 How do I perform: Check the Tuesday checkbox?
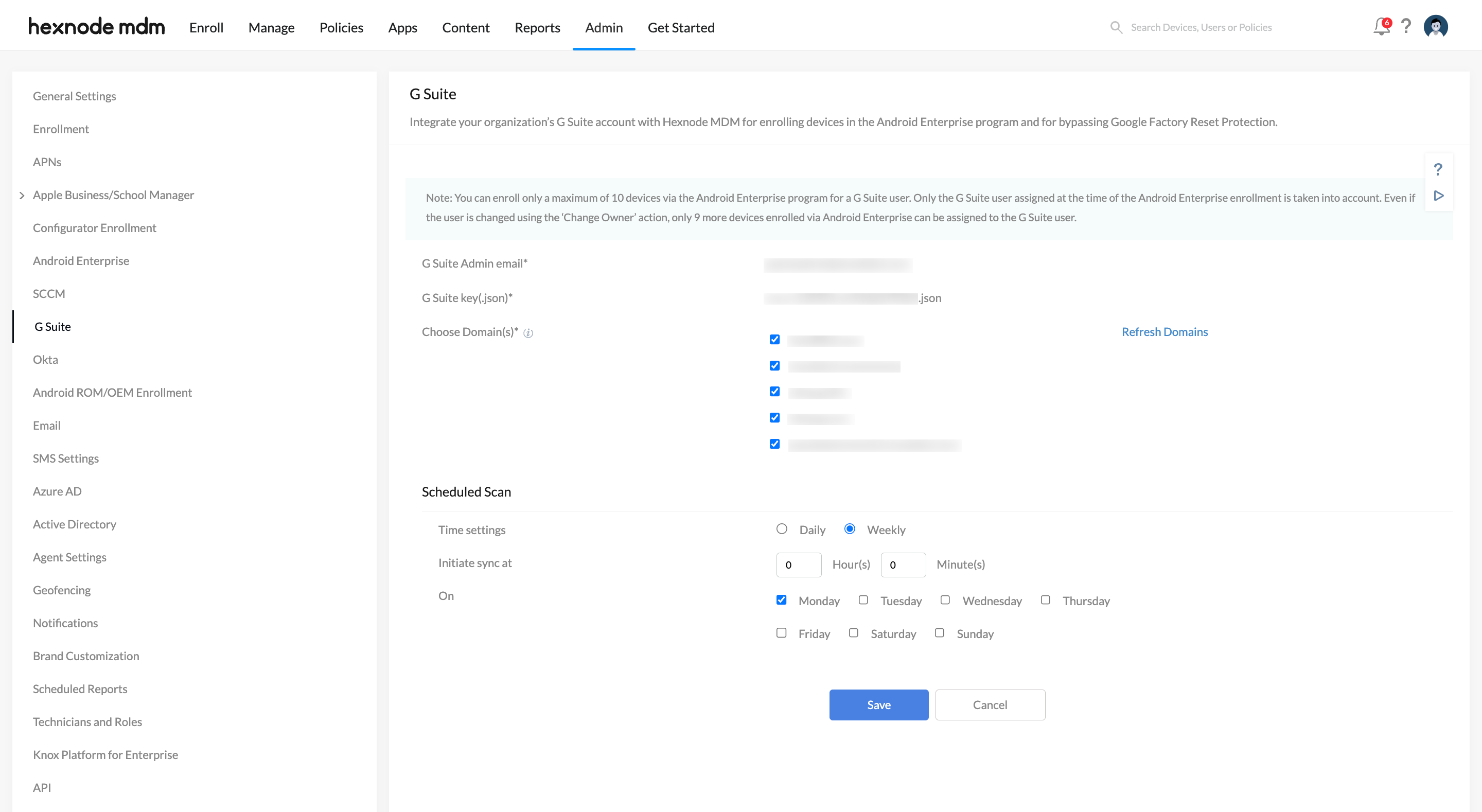tap(863, 599)
